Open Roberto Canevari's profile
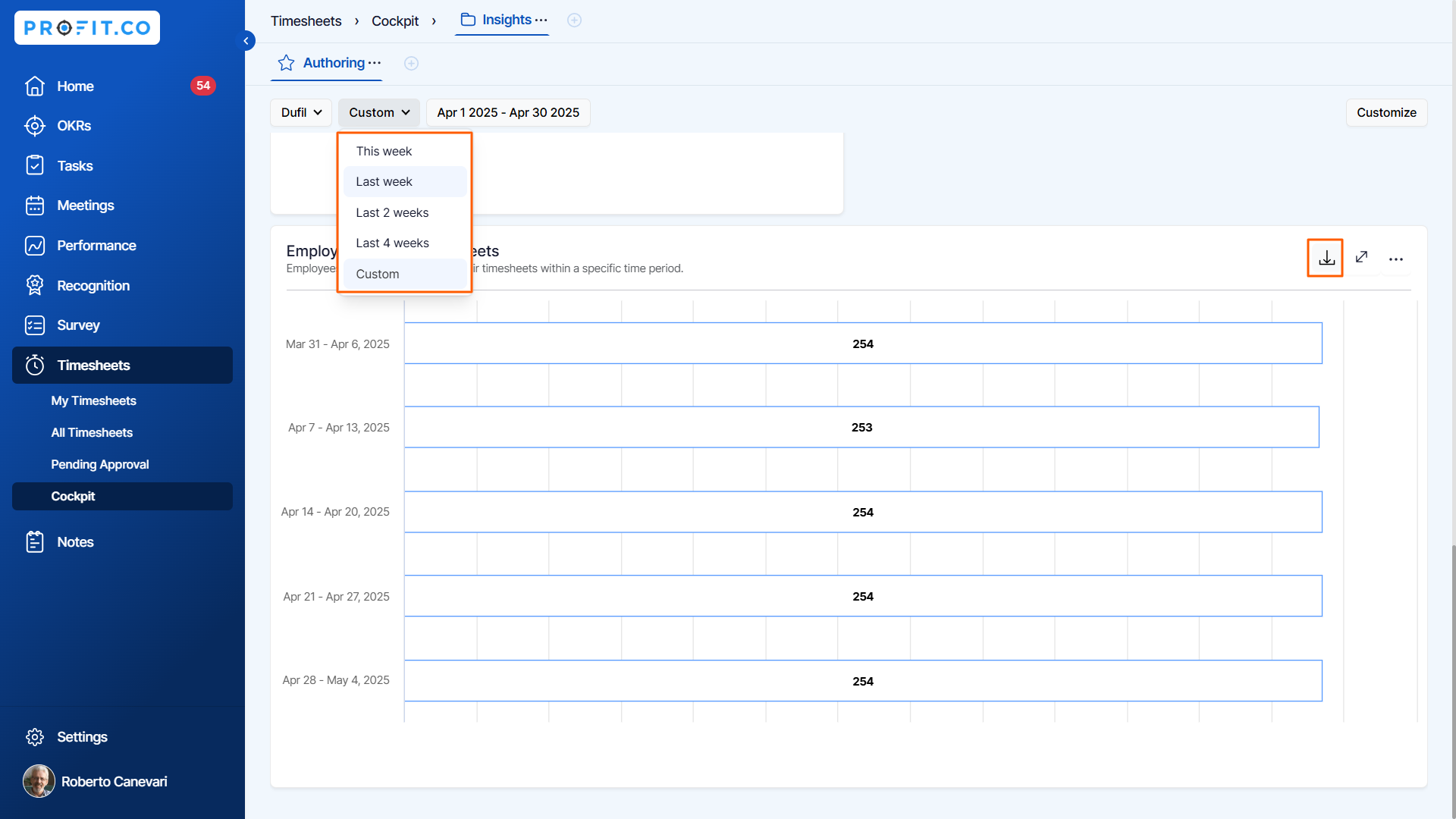Screen dimensions: 1456x819 pos(114,781)
